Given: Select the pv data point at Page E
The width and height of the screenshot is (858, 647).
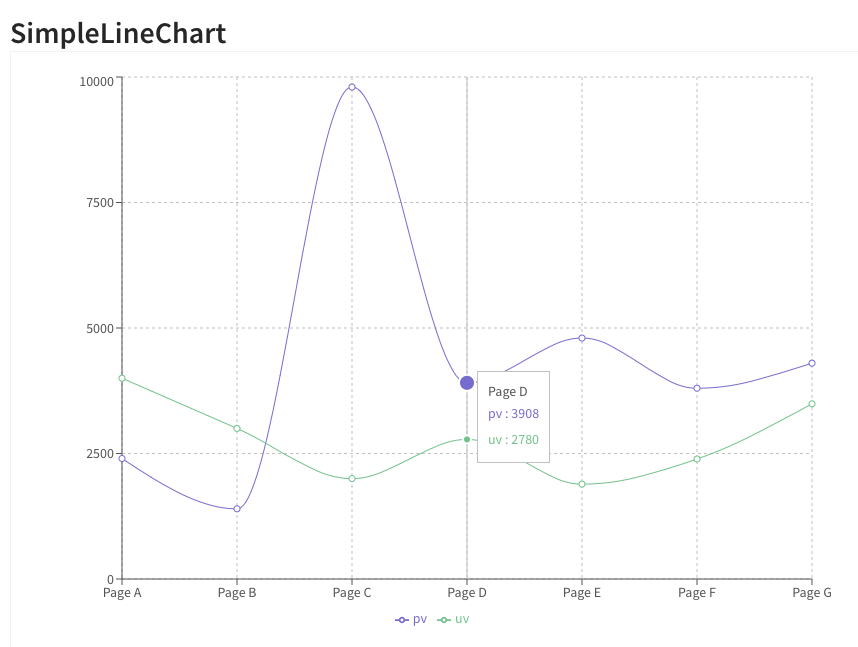Looking at the screenshot, I should (582, 338).
